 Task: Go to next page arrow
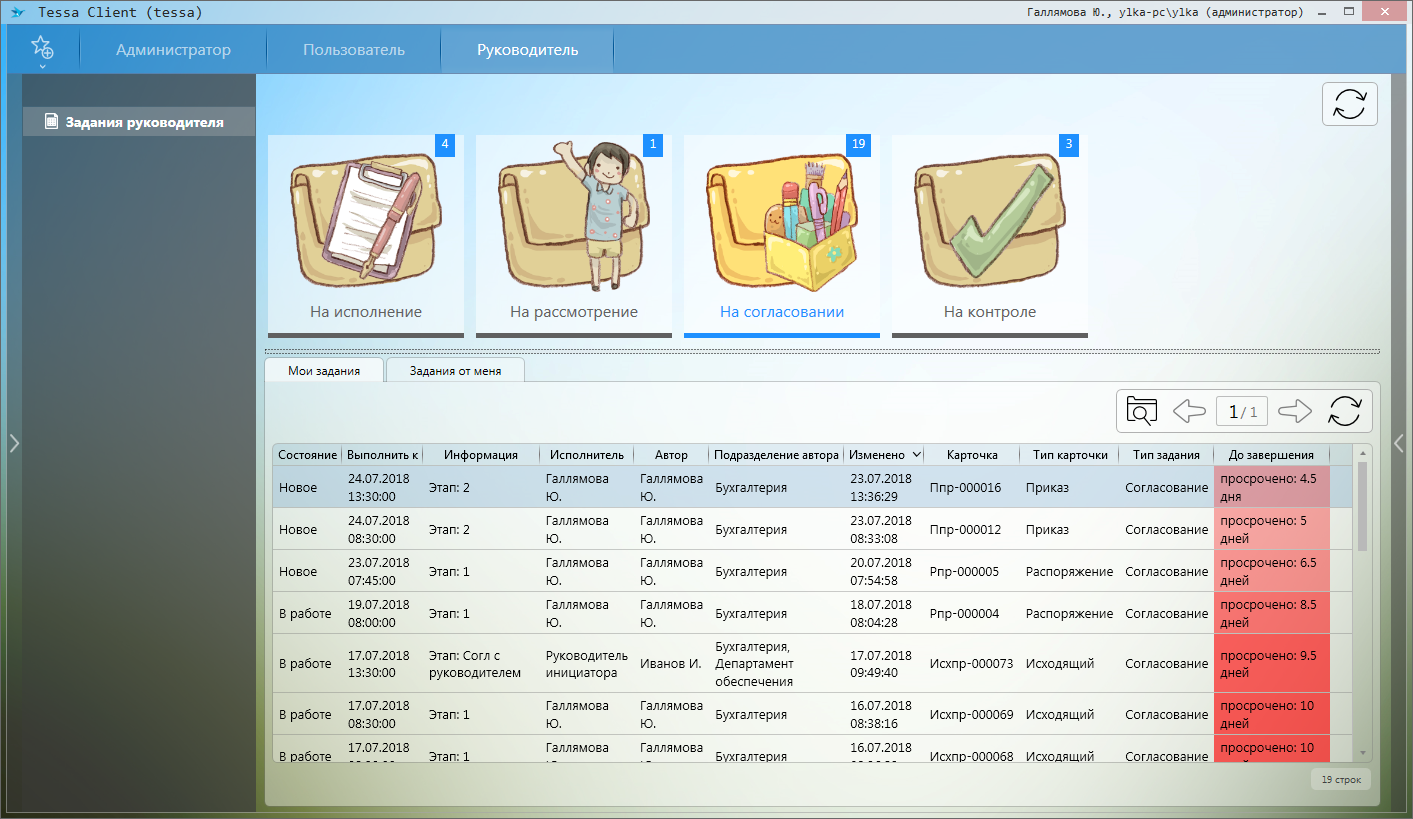tap(1295, 411)
